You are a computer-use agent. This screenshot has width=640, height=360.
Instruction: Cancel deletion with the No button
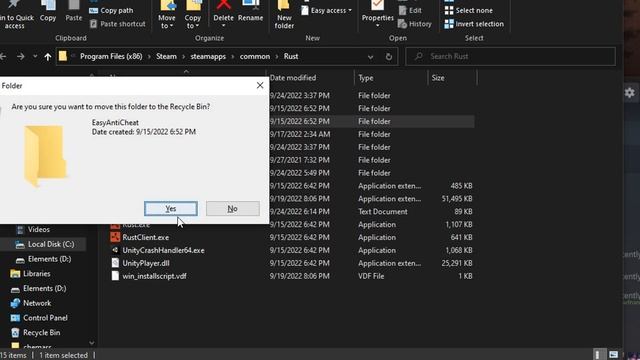tap(233, 209)
